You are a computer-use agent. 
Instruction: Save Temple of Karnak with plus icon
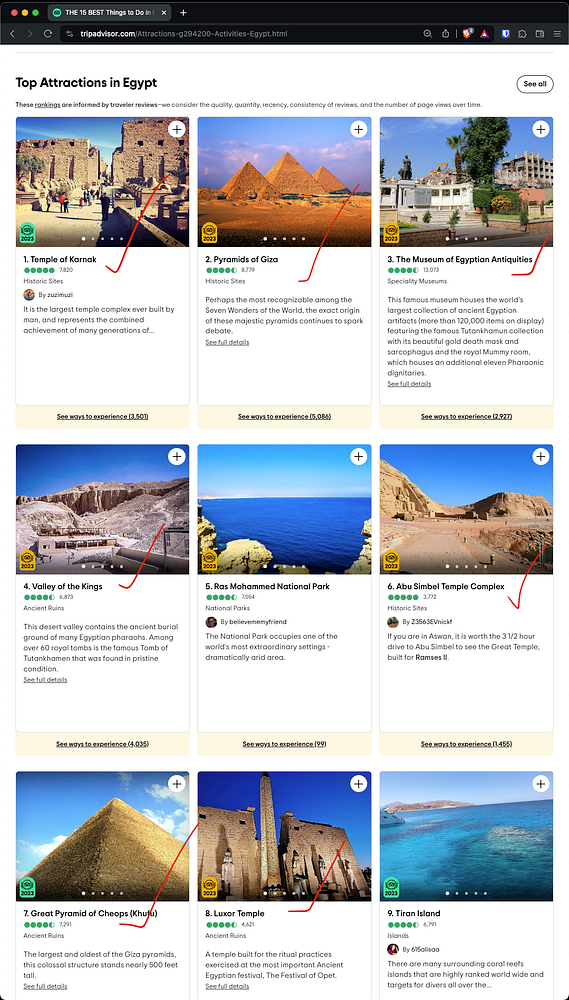[x=177, y=129]
